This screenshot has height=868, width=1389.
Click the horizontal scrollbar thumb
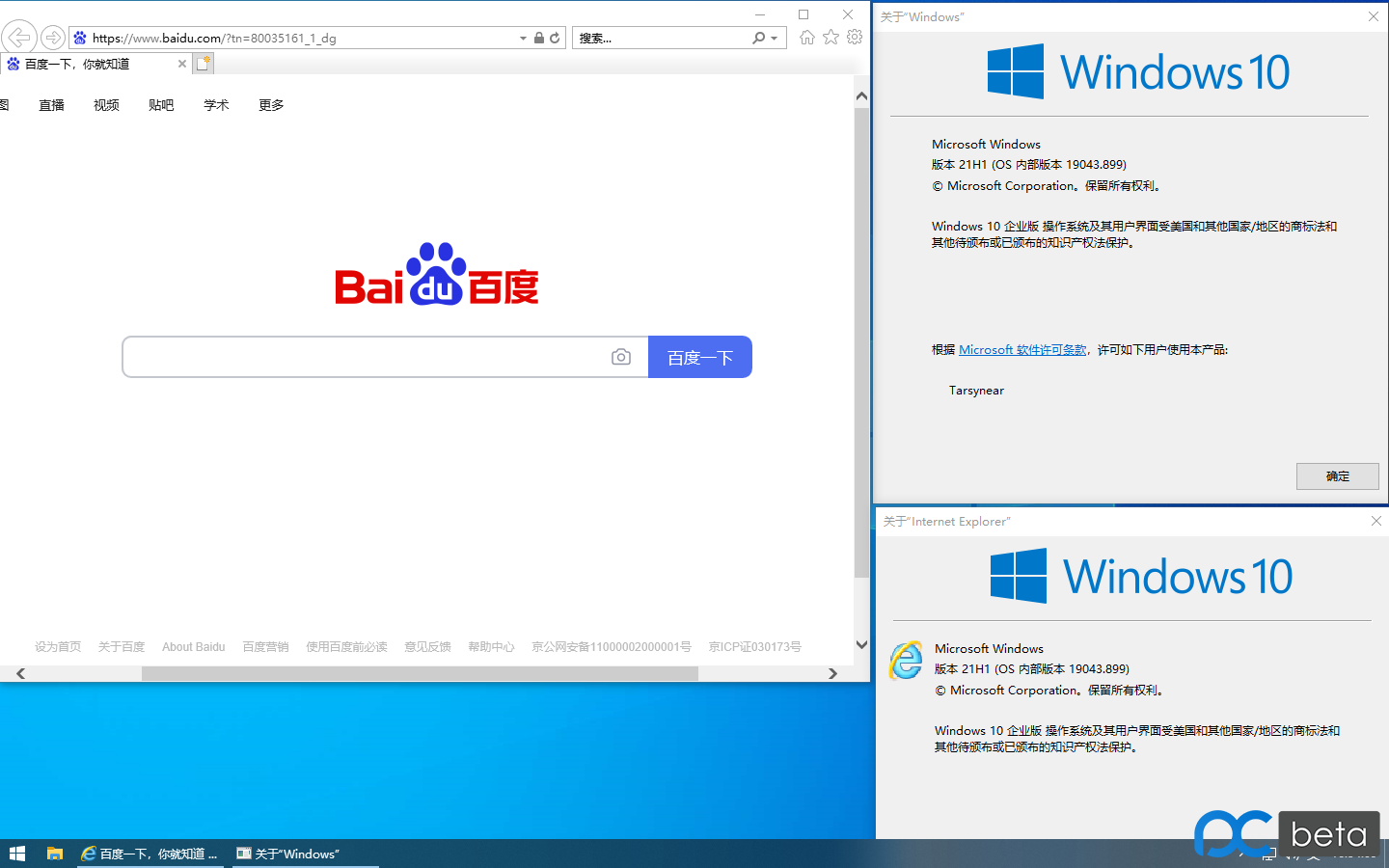[420, 673]
